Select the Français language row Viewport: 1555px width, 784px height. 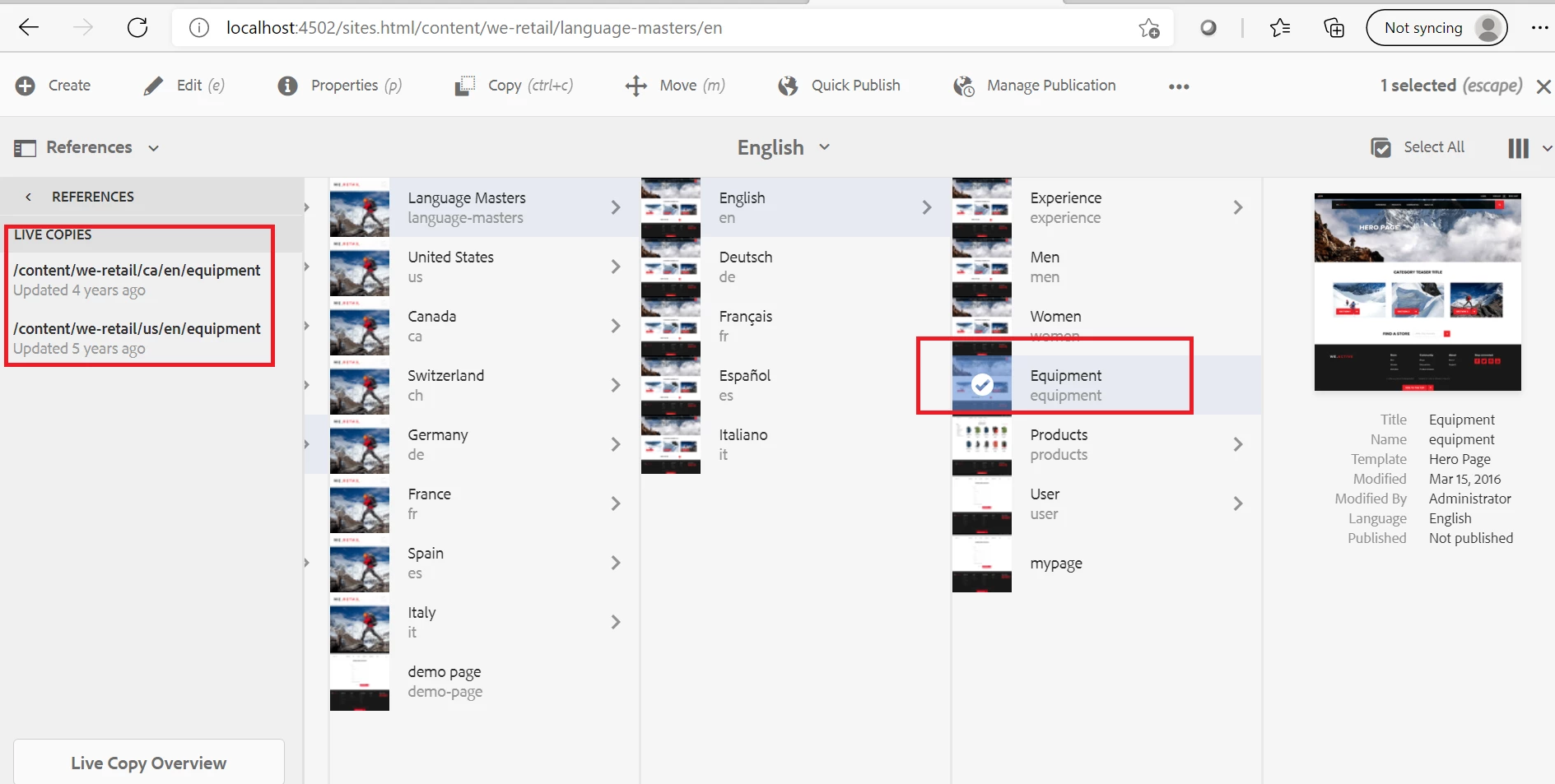795,326
